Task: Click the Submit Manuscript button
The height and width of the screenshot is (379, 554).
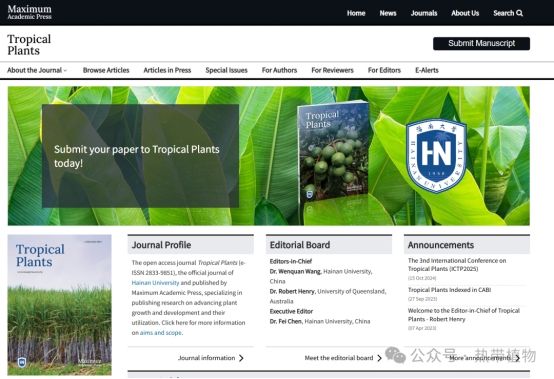Action: [x=481, y=43]
